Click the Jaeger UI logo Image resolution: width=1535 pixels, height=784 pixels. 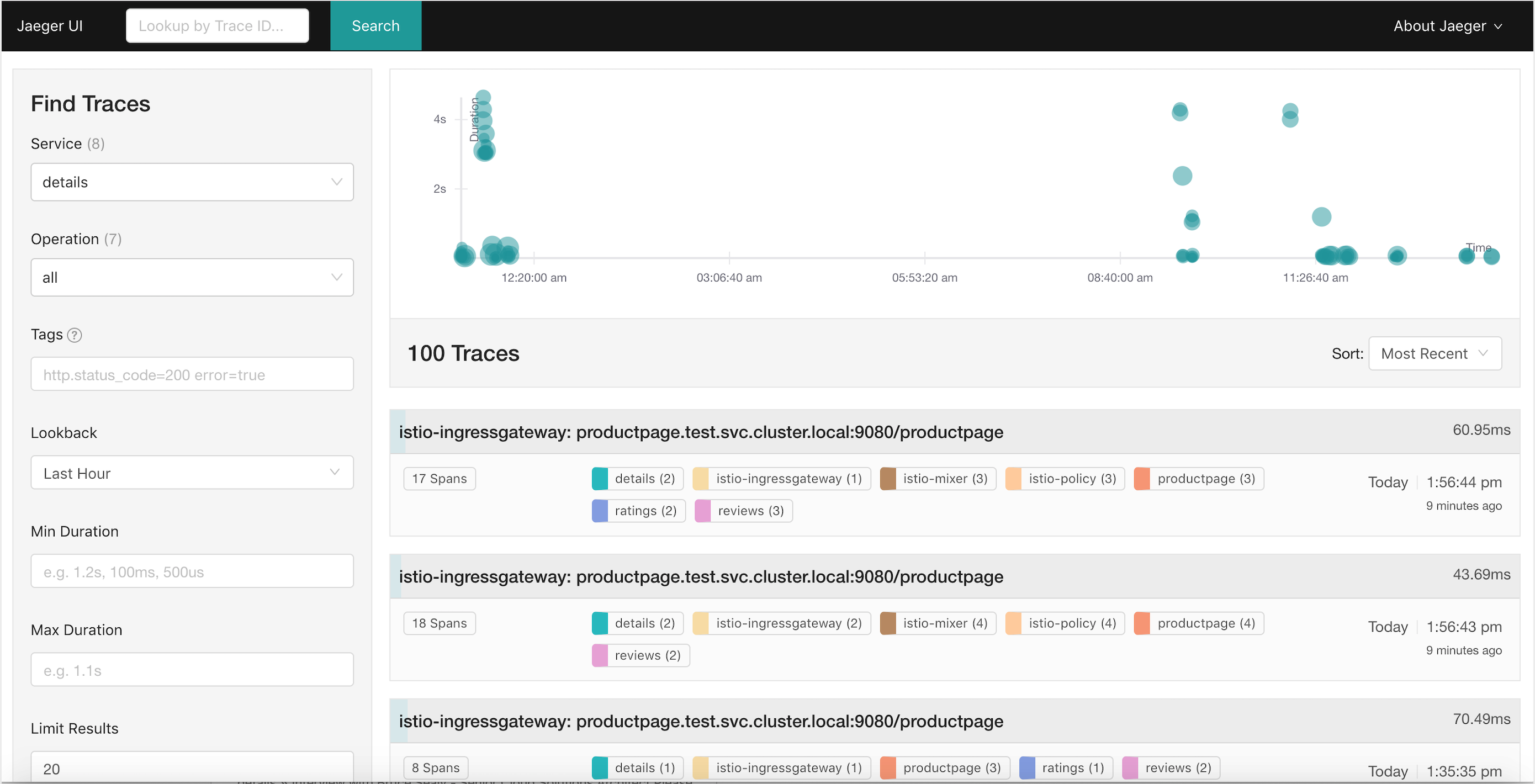50,25
